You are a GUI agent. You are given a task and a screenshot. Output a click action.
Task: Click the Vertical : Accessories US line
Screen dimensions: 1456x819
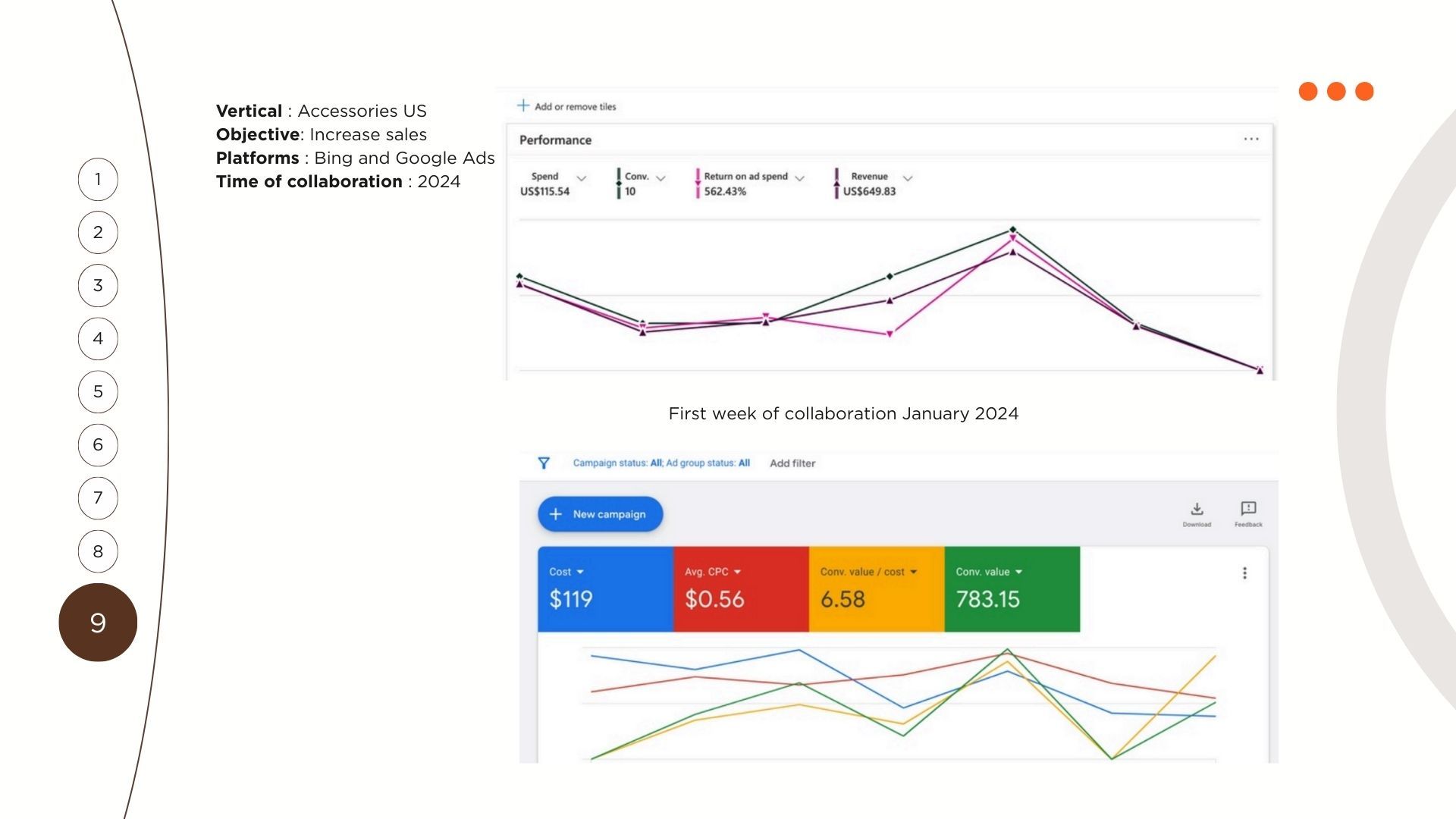[x=322, y=111]
